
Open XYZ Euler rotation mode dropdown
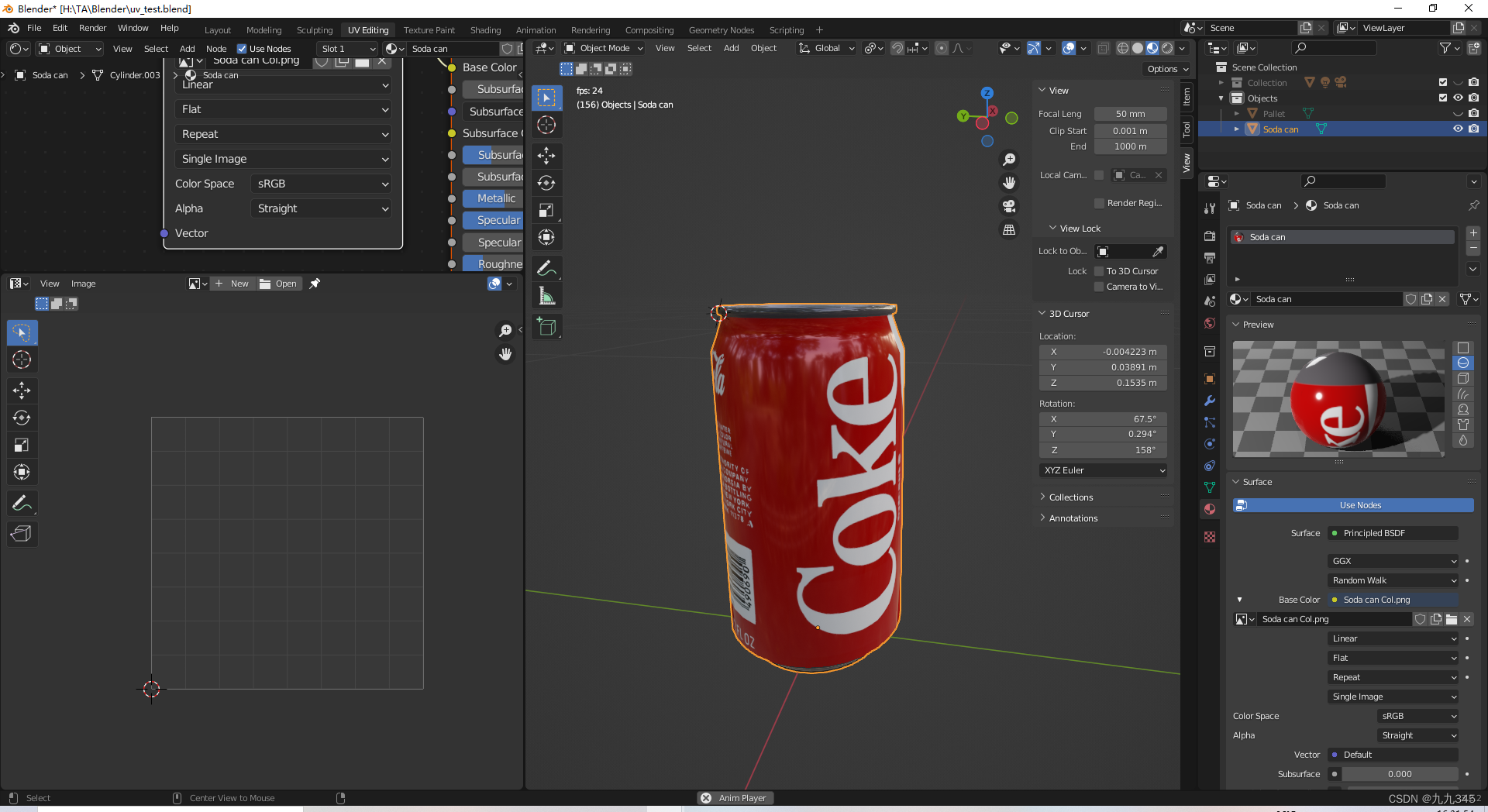tap(1103, 470)
